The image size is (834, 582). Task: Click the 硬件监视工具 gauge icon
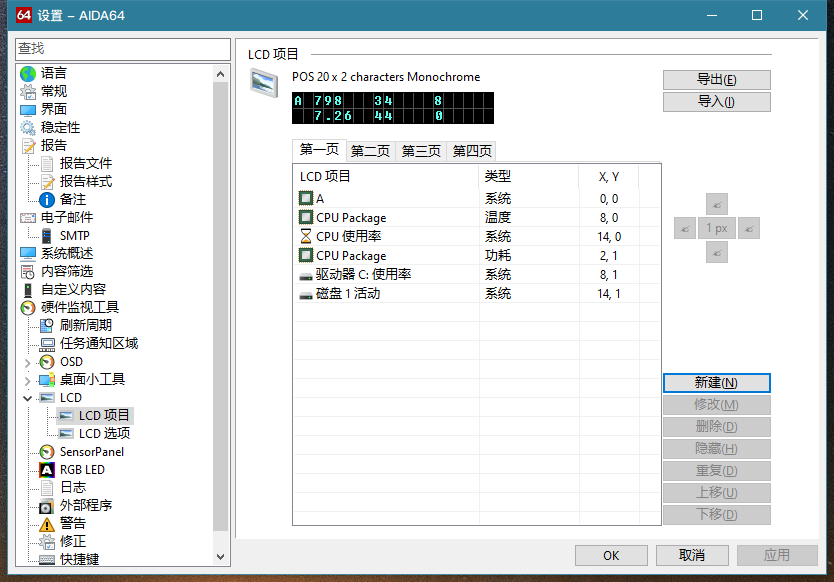tap(28, 307)
